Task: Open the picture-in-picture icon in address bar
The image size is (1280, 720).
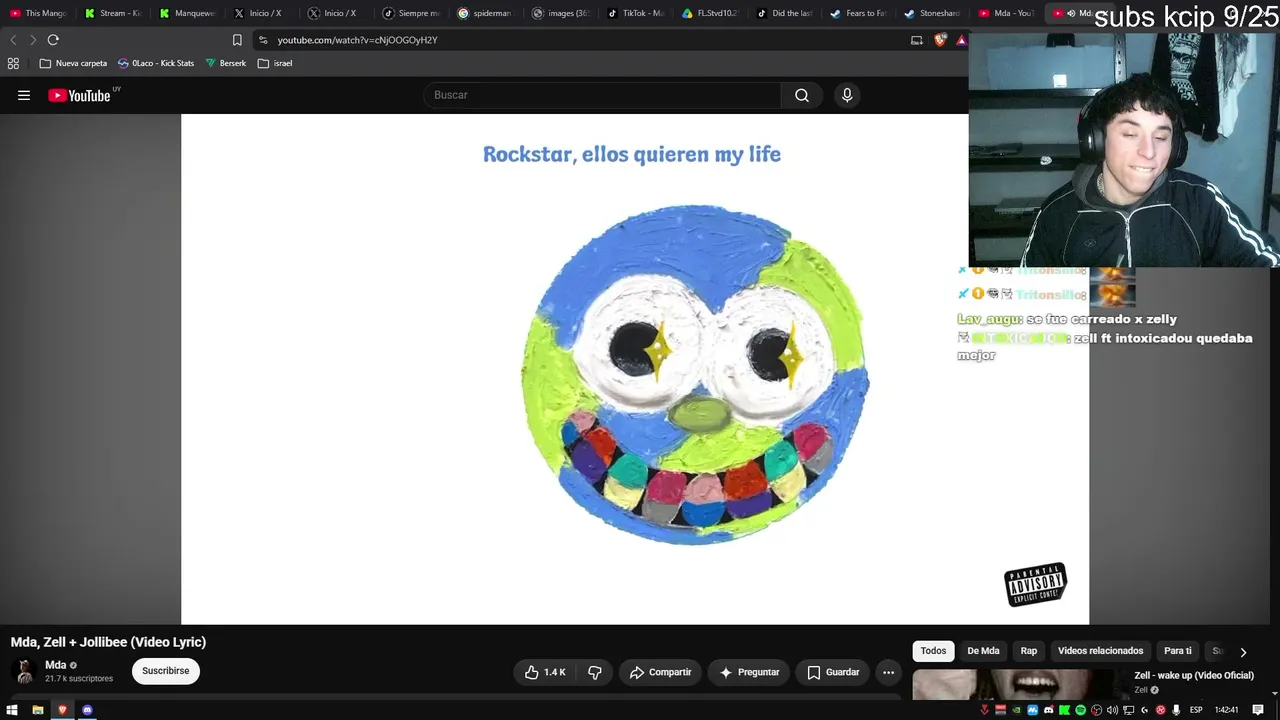Action: (x=916, y=40)
